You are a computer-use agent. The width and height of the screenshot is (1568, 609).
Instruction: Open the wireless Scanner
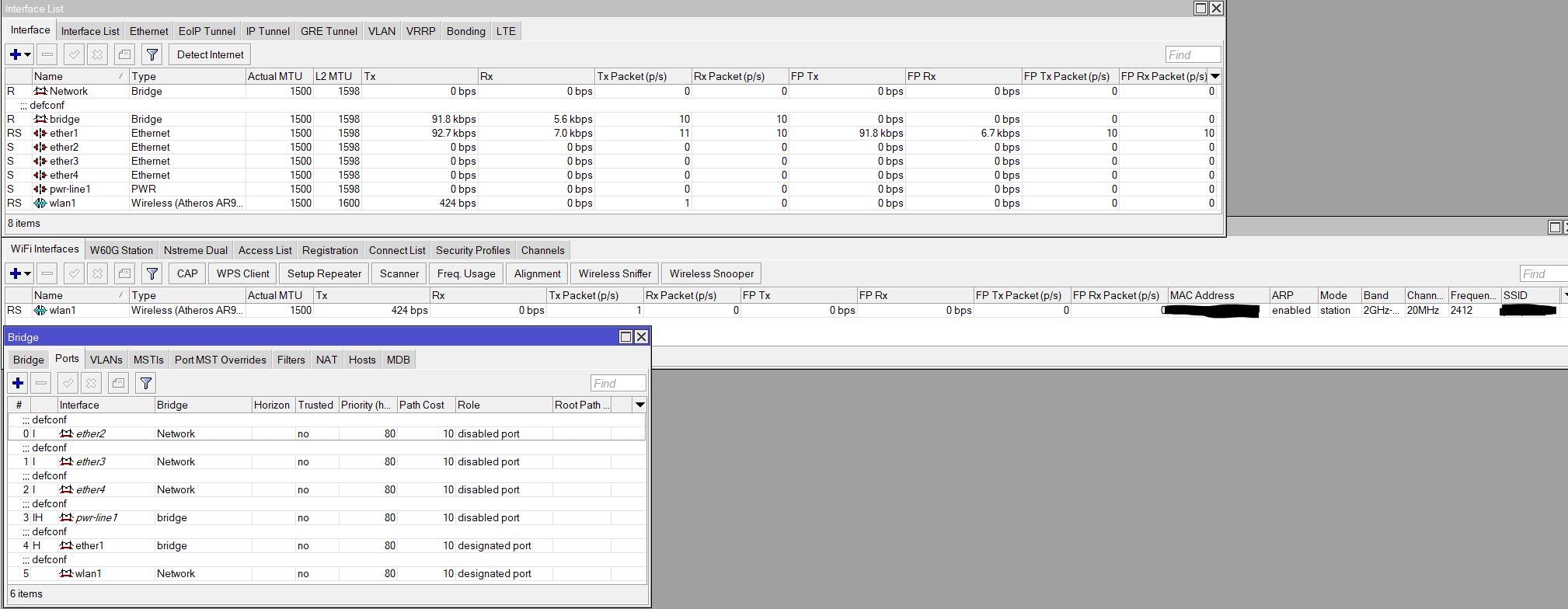point(399,273)
